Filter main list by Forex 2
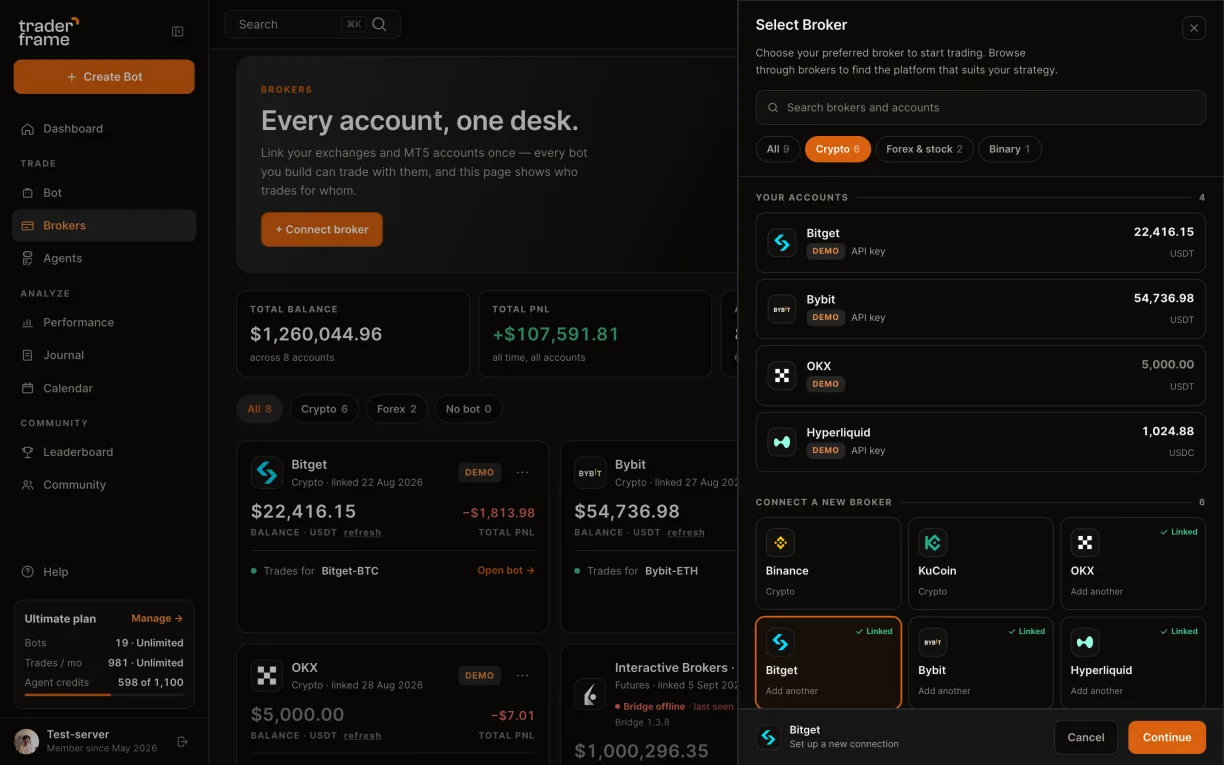Image resolution: width=1224 pixels, height=765 pixels. coord(397,409)
